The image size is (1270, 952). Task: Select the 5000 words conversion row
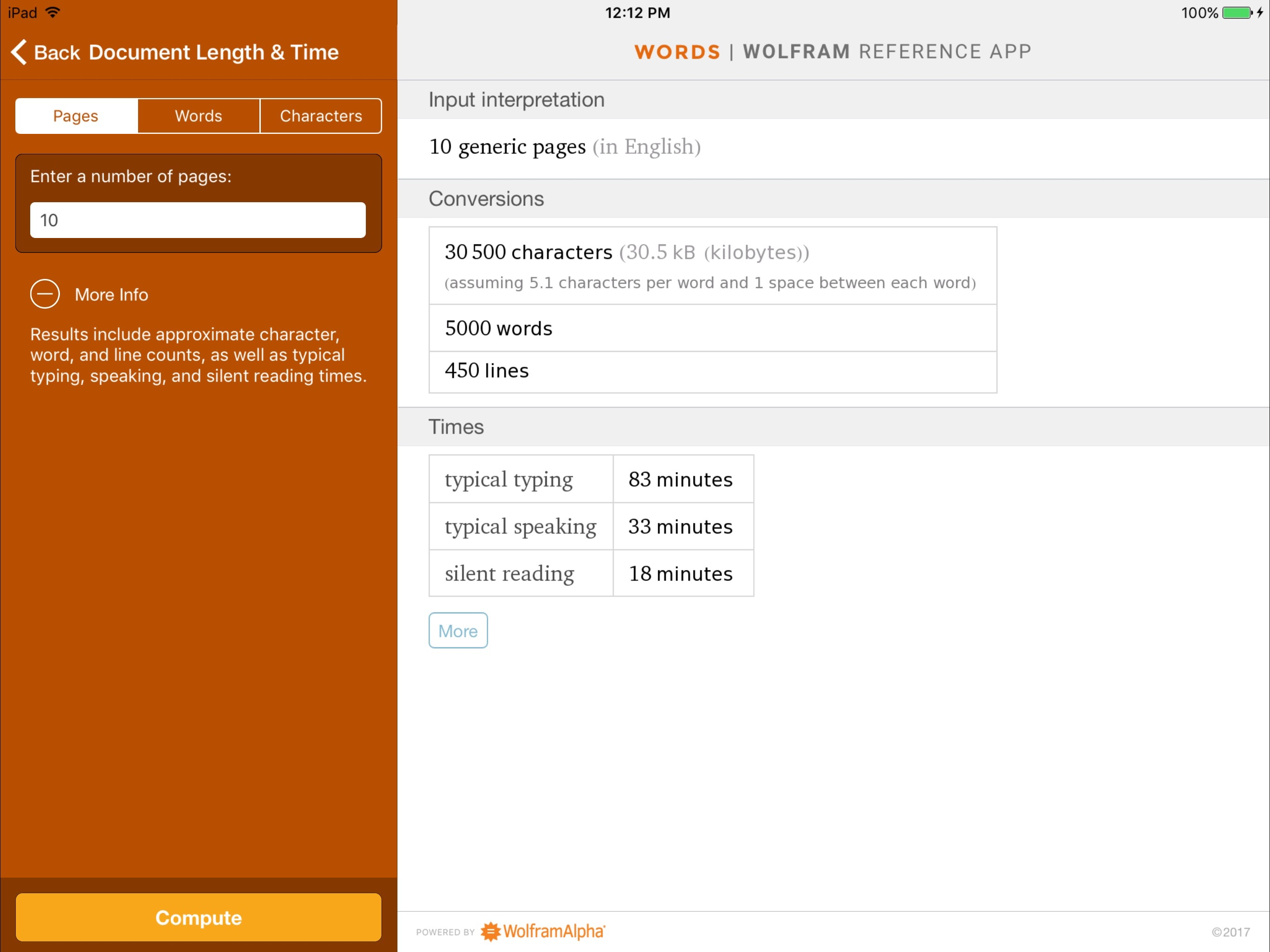pyautogui.click(x=712, y=328)
